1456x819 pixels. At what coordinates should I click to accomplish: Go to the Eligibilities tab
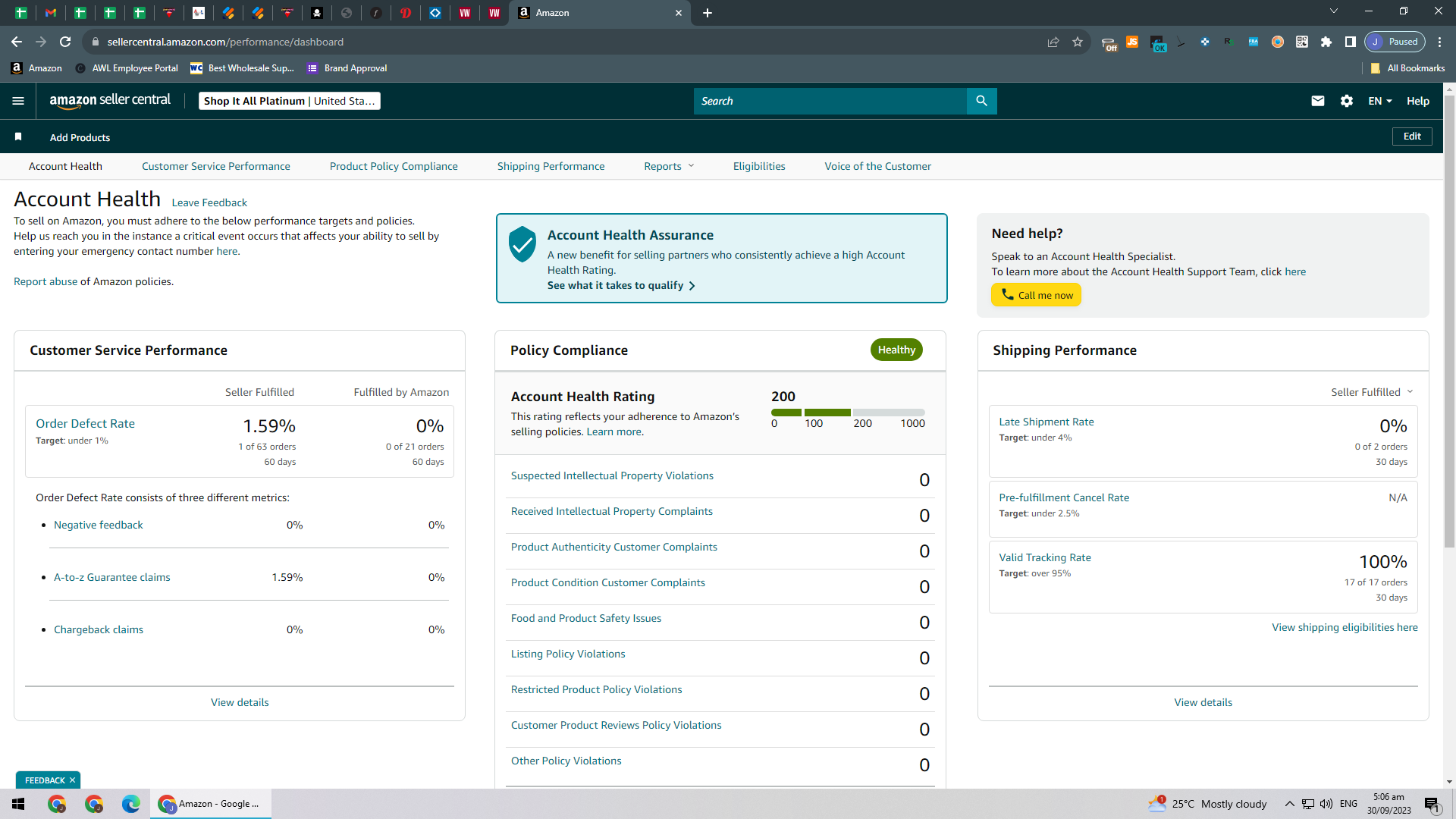click(759, 166)
